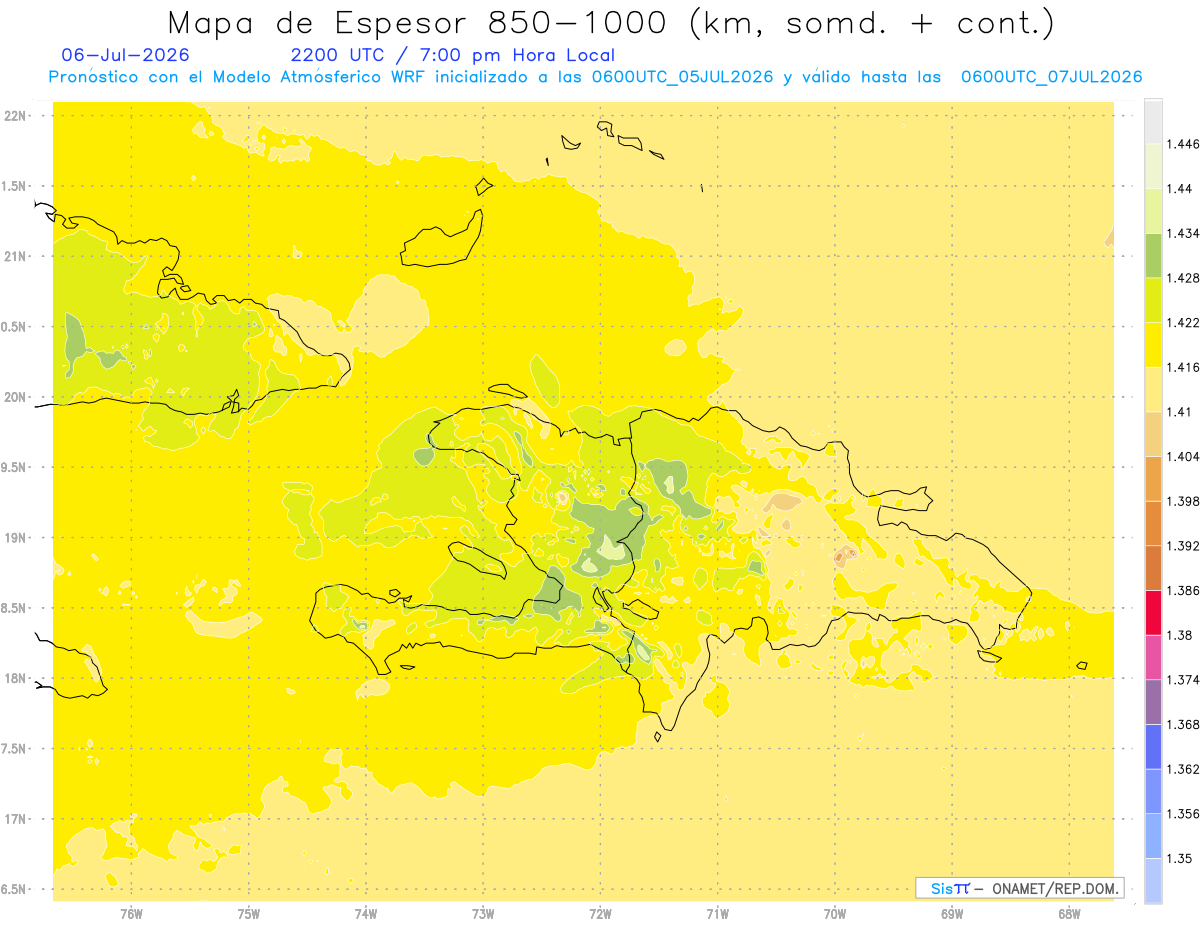Click the colorbar value '1.404'
1200x927 pixels.
tap(1183, 456)
